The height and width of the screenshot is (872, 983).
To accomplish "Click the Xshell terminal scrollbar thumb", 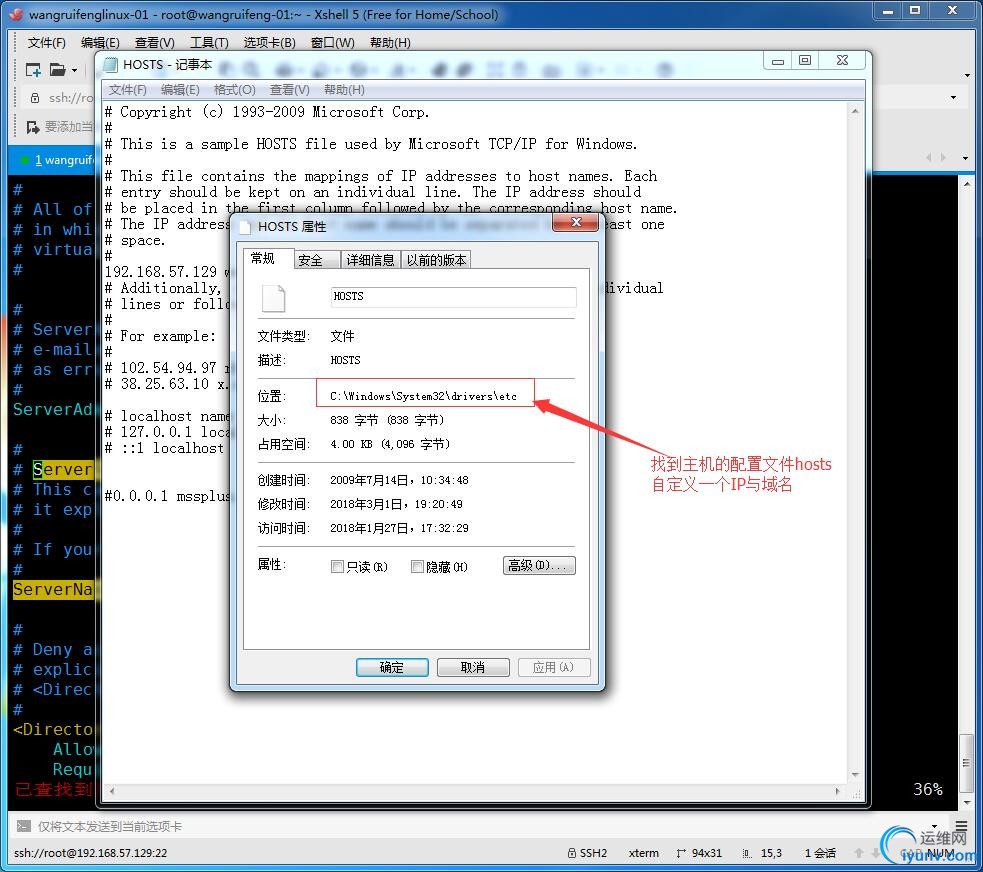I will (x=966, y=764).
